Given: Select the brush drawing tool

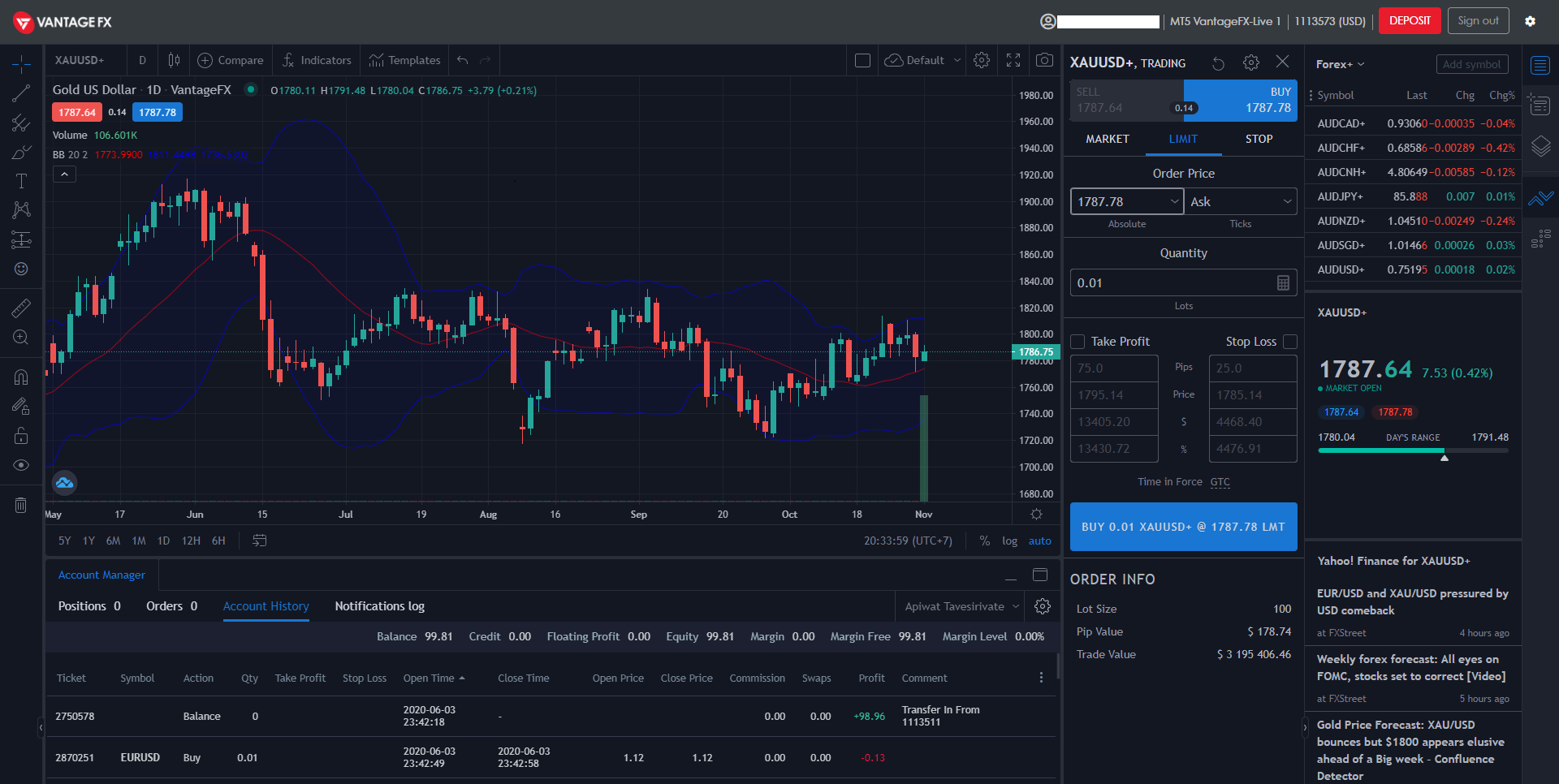Looking at the screenshot, I should (x=21, y=152).
